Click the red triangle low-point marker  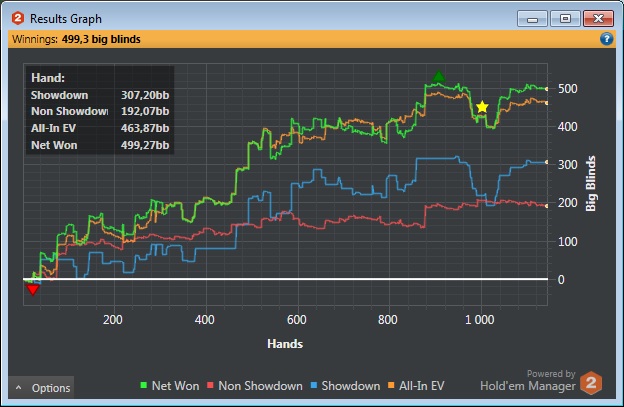tap(33, 289)
